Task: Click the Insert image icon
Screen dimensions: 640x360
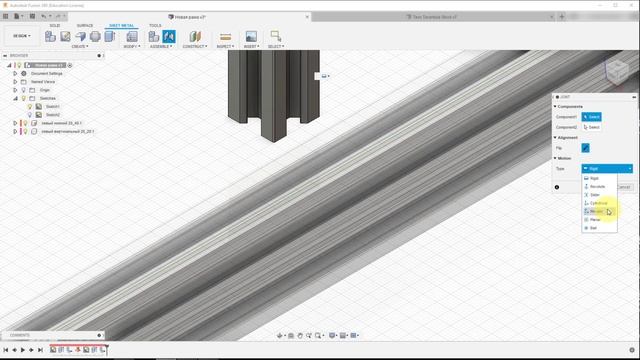Action: 251,36
